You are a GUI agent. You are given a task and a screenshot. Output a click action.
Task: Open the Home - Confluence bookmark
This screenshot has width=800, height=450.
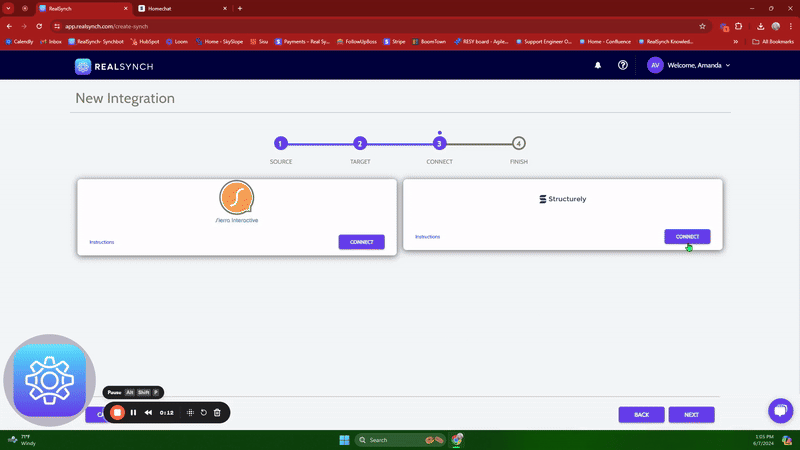point(605,42)
